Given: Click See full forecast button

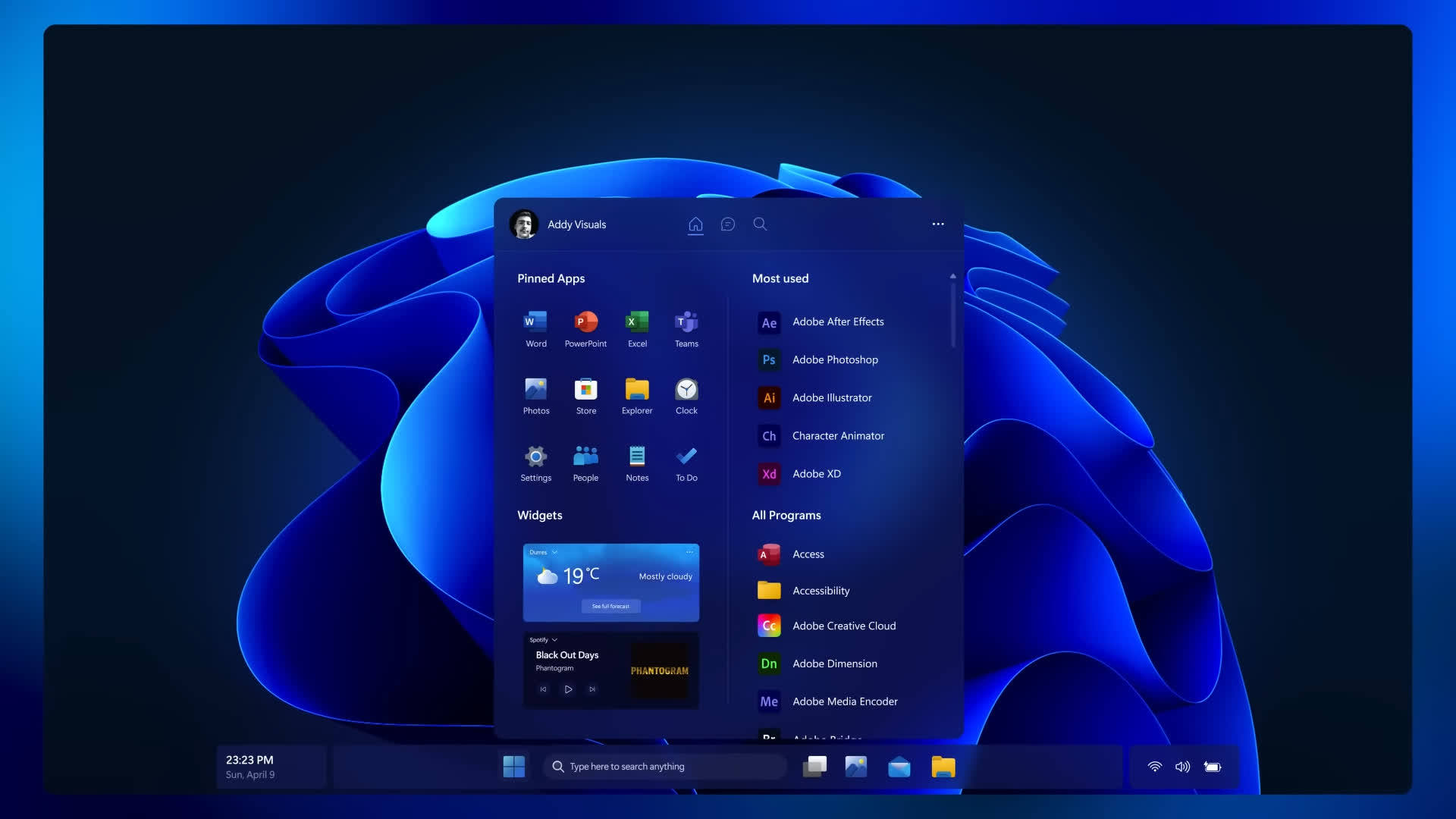Looking at the screenshot, I should click(x=610, y=606).
